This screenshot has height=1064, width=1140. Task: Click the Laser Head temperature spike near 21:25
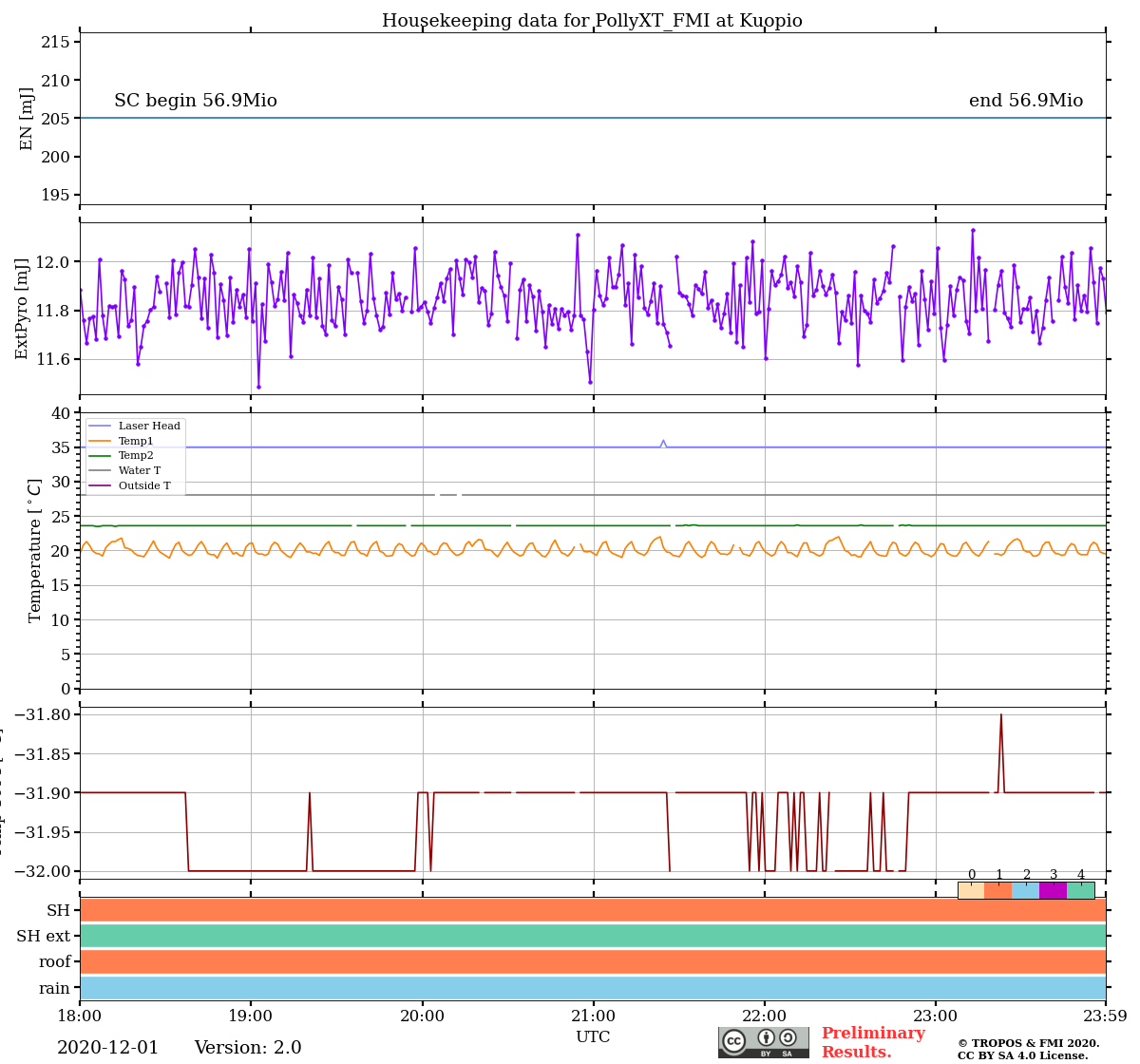[663, 443]
